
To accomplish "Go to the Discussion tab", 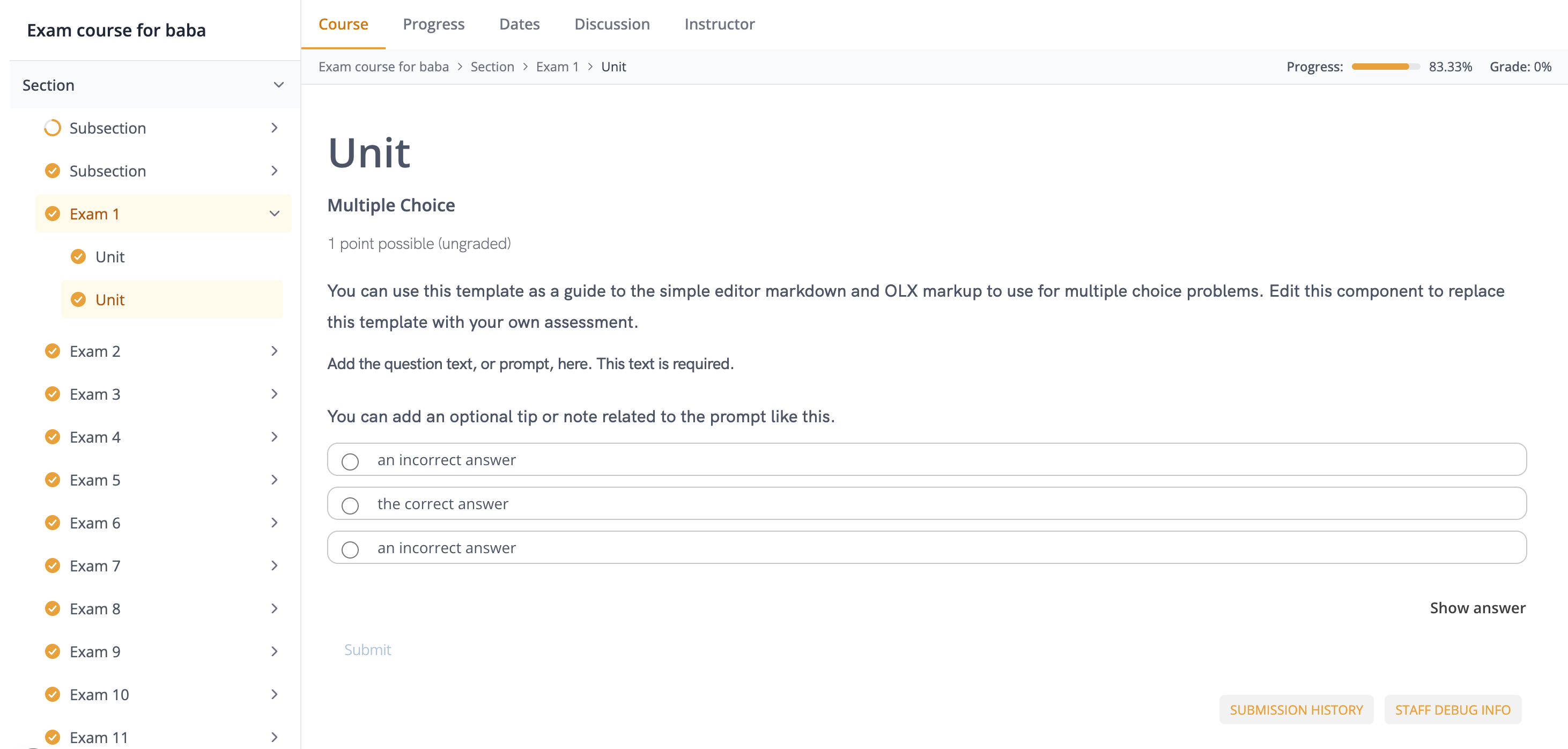I will click(x=612, y=24).
